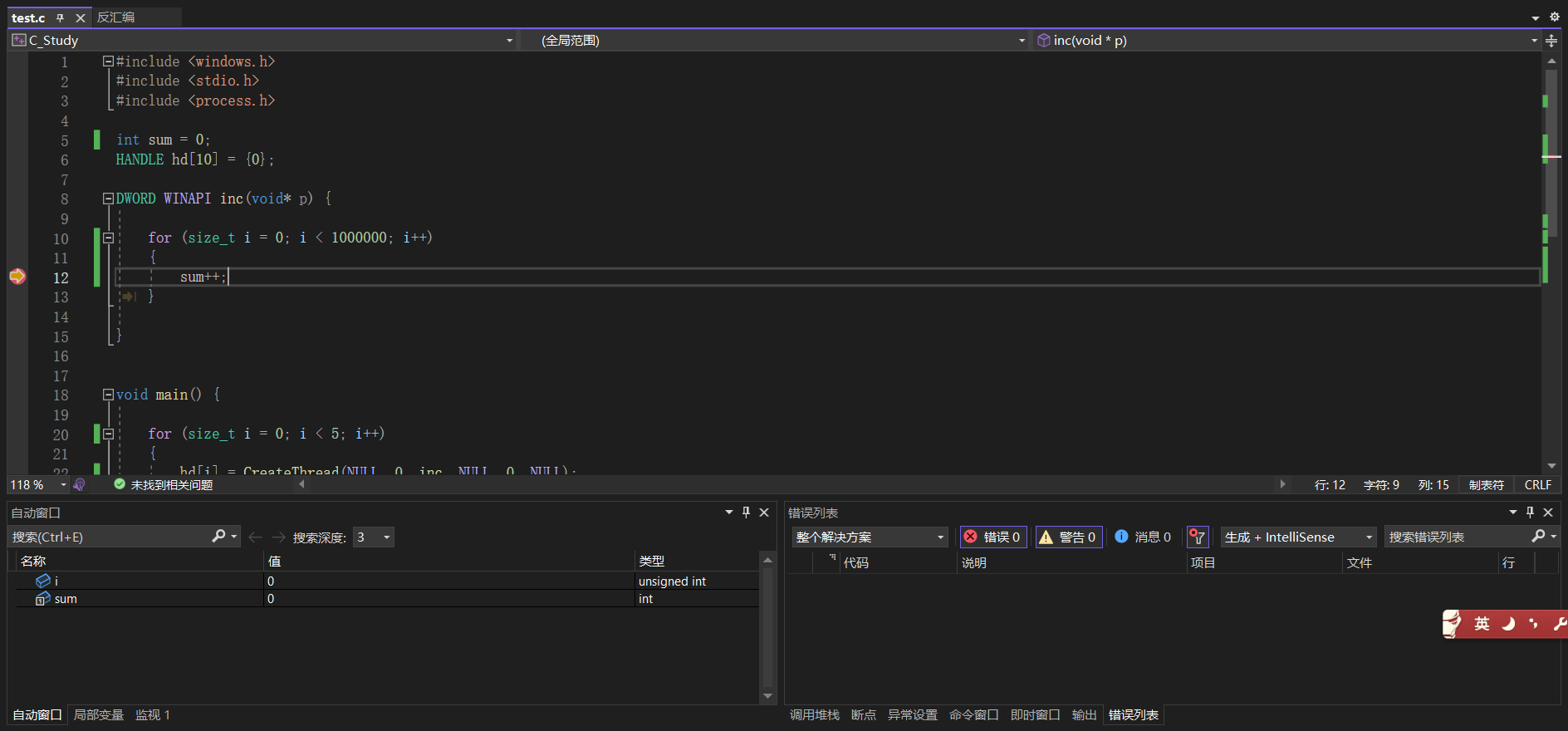This screenshot has height=731, width=1568.
Task: Pin the test.c editor tab
Action: coord(60,17)
